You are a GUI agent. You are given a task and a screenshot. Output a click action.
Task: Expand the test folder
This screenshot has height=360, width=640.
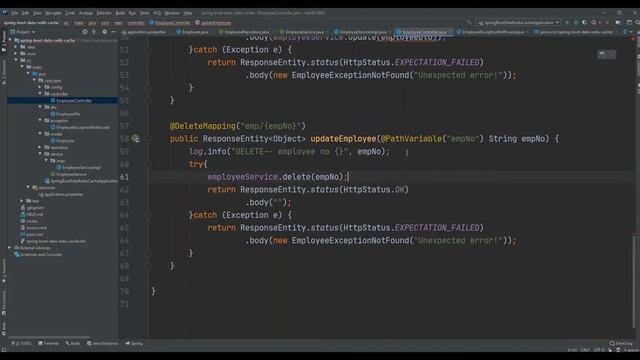22,201
